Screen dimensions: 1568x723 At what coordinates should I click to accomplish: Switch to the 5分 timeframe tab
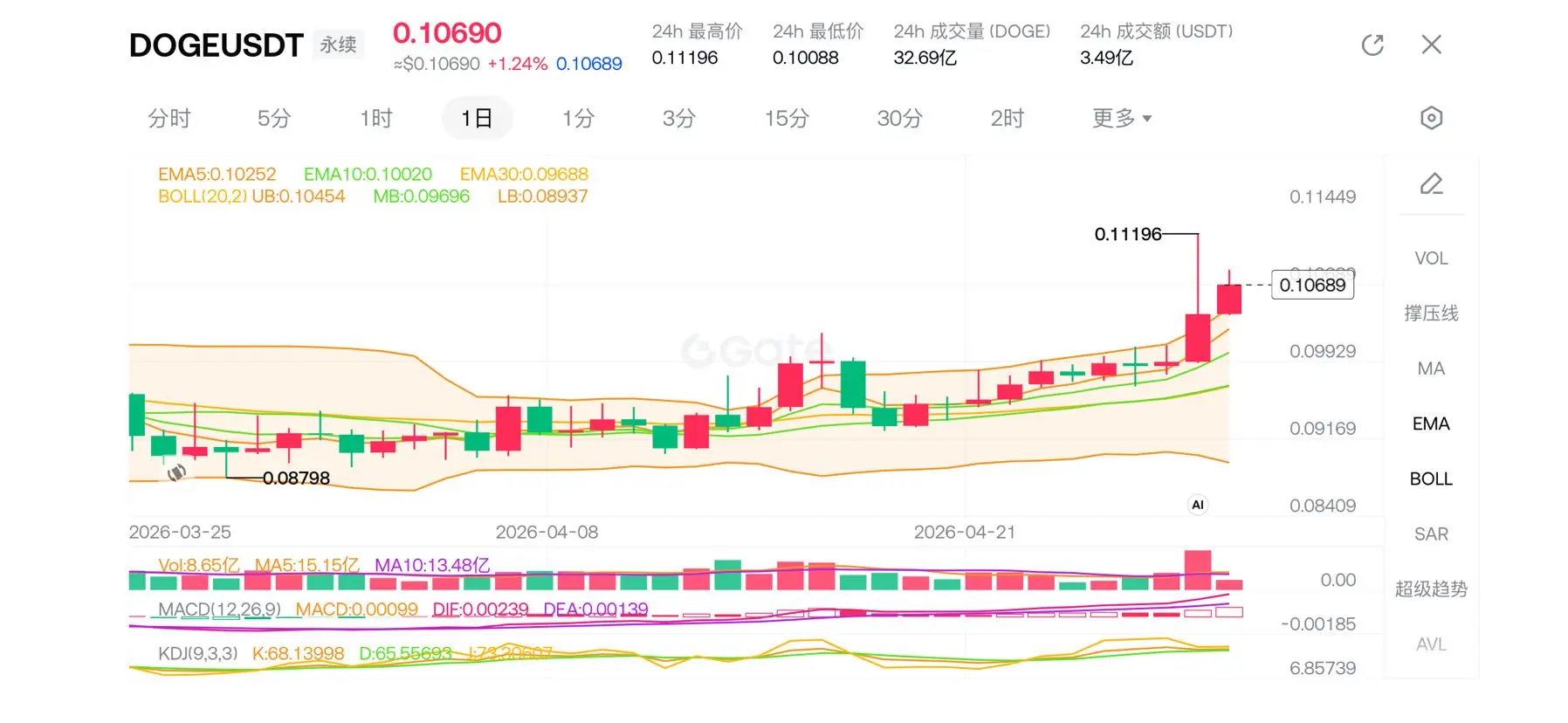pyautogui.click(x=273, y=118)
